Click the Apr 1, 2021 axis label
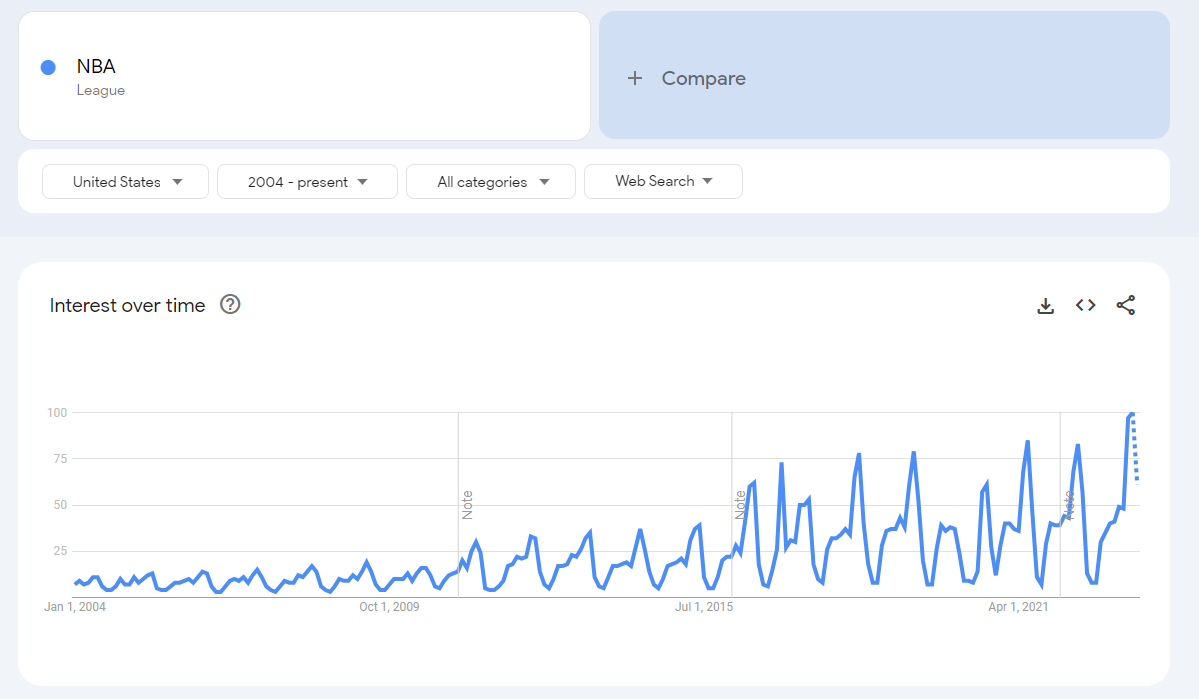Screen dimensions: 1199x699 pyautogui.click(x=1019, y=606)
